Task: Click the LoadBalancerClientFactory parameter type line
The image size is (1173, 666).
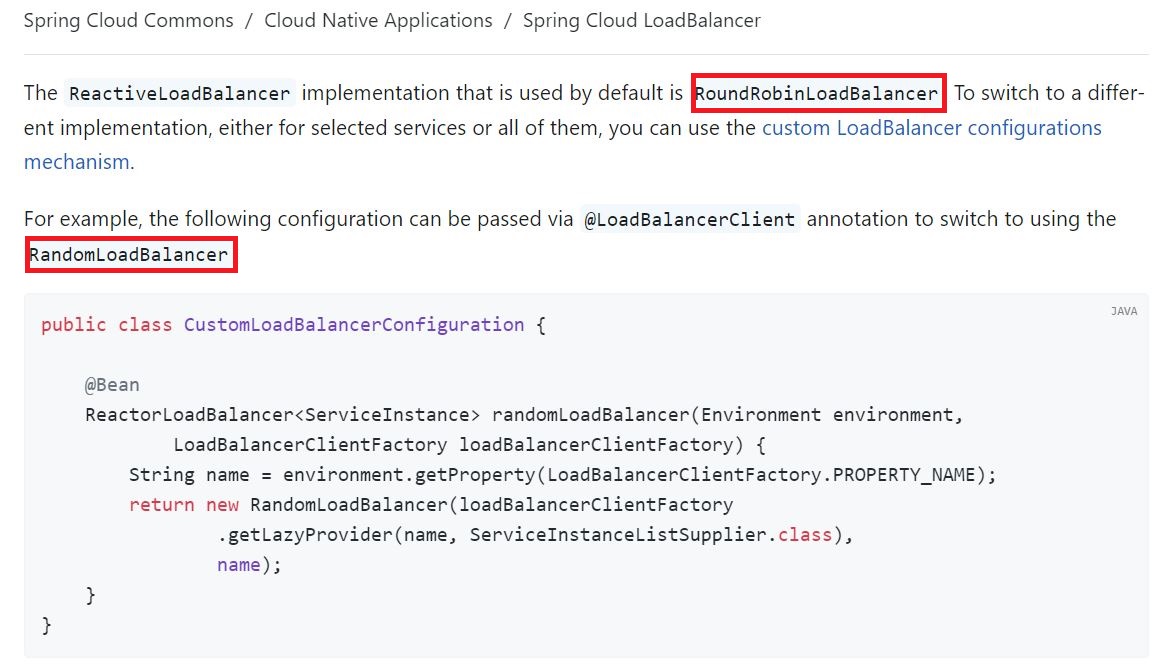Action: tap(470, 444)
